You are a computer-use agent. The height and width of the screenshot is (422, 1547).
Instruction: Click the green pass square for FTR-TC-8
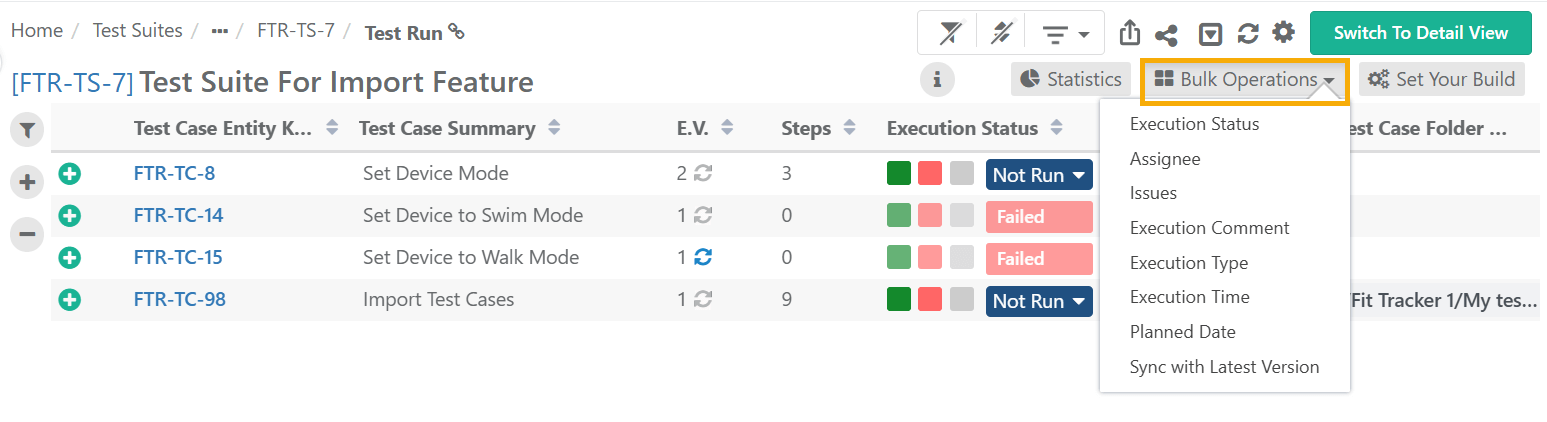coord(899,174)
